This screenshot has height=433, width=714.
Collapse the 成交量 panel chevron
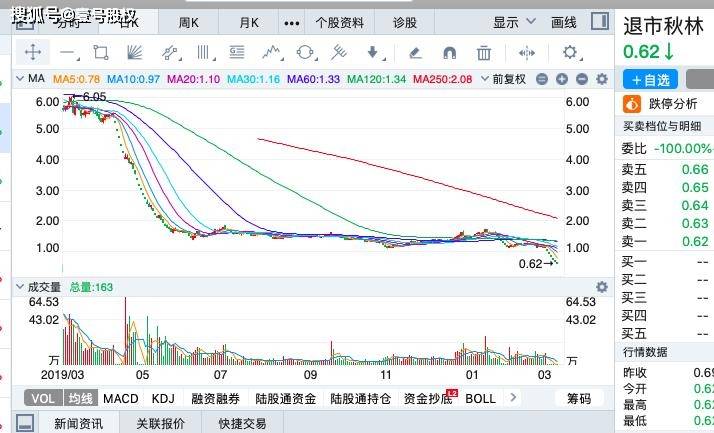coord(20,287)
